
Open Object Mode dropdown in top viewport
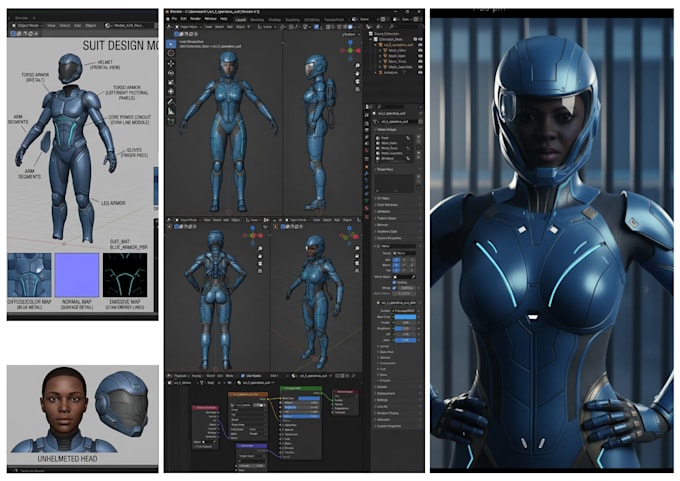point(187,27)
